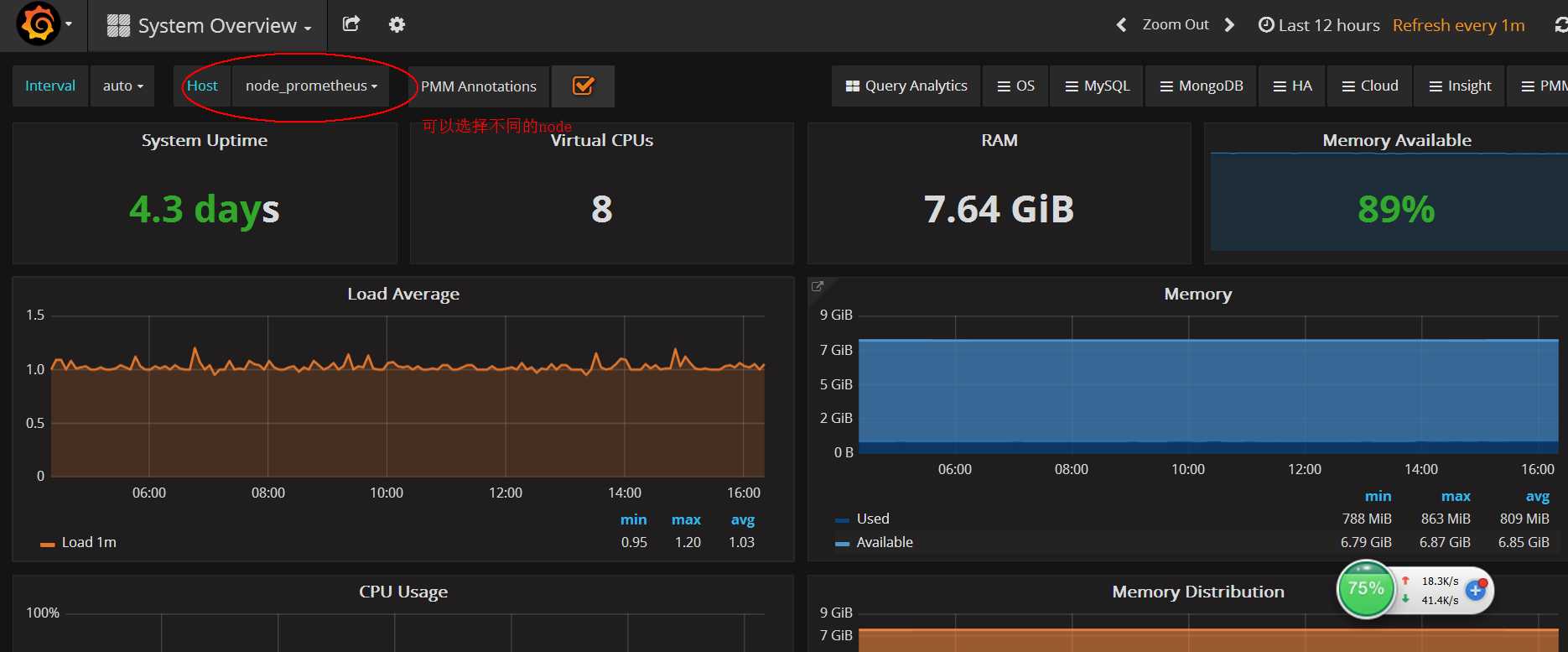Shift time range forward with right arrow

(1229, 25)
